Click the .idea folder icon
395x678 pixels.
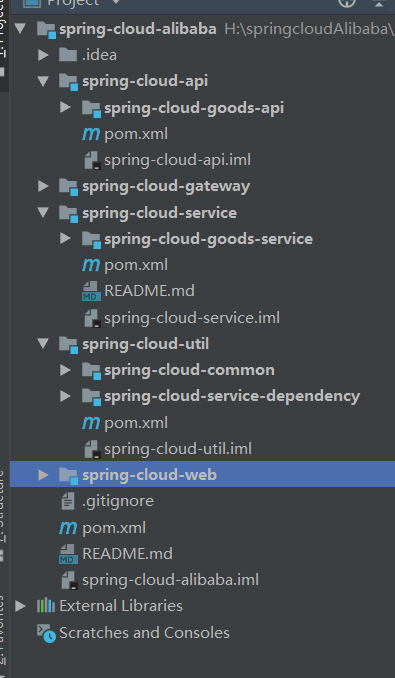pyautogui.click(x=68, y=55)
